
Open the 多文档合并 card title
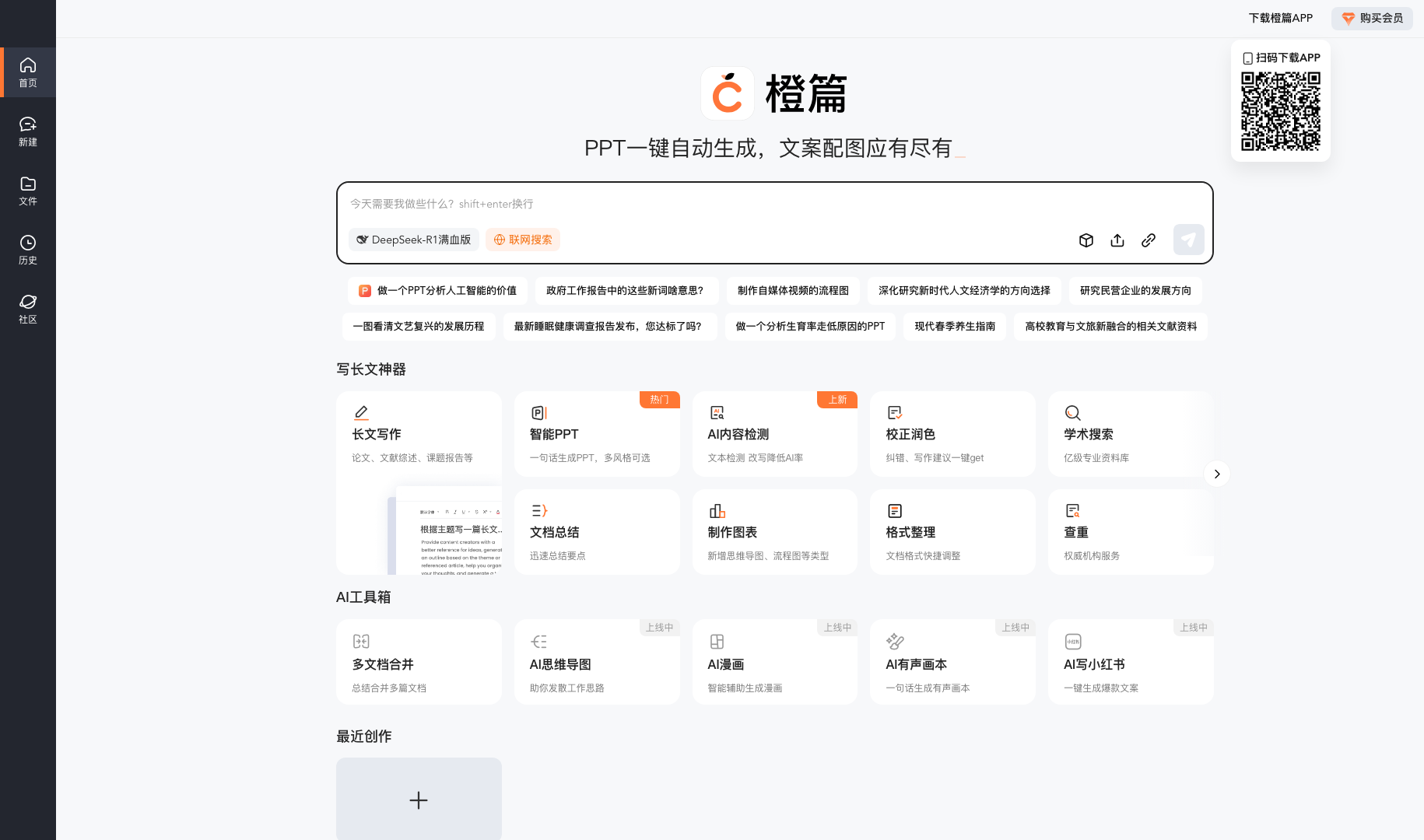click(x=383, y=665)
